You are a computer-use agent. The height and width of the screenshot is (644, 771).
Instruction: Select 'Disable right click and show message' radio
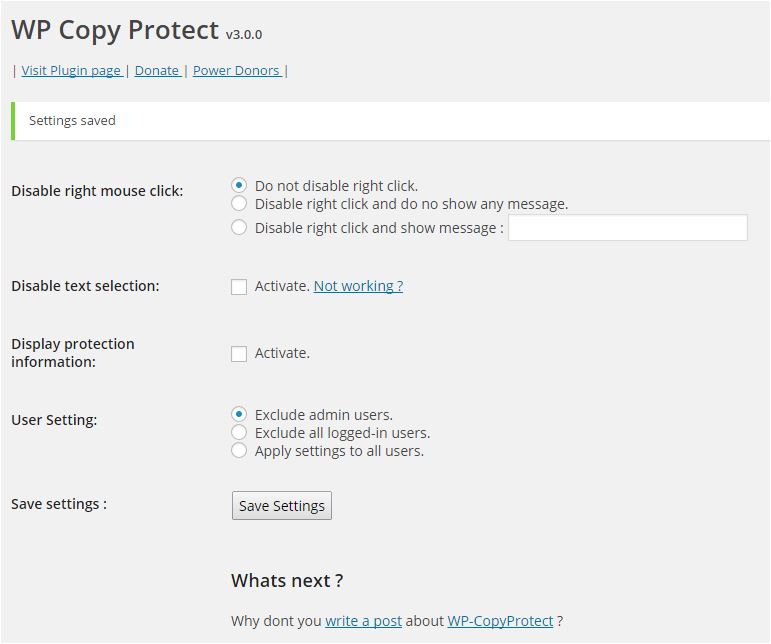coord(239,228)
